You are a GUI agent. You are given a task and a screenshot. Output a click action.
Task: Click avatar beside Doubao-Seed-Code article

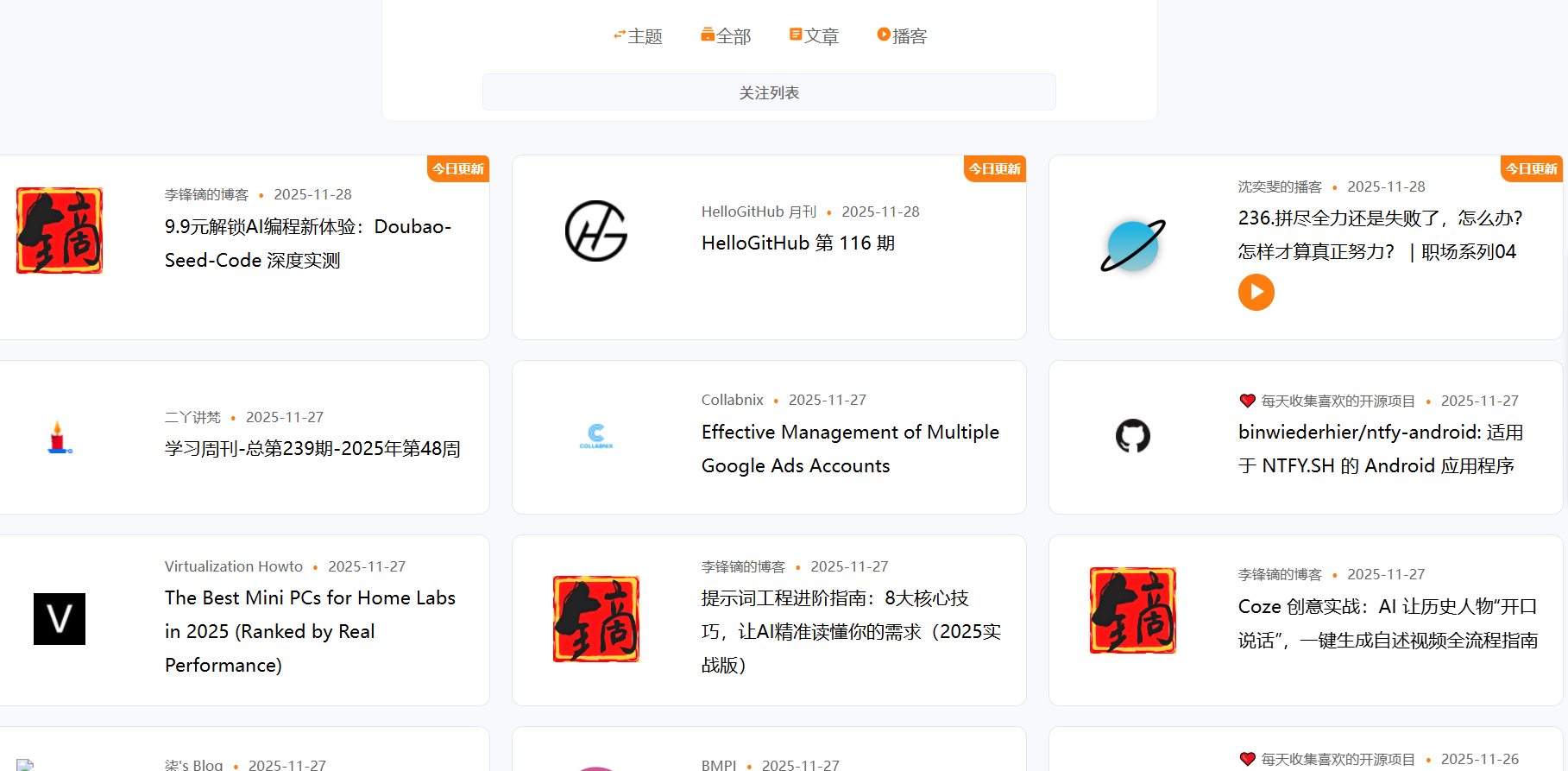tap(60, 231)
